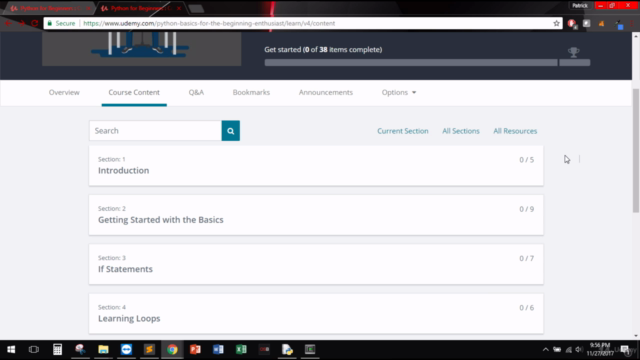Image resolution: width=640 pixels, height=360 pixels.
Task: Click the 0 / 7 count for If Statements
Action: tap(527, 259)
